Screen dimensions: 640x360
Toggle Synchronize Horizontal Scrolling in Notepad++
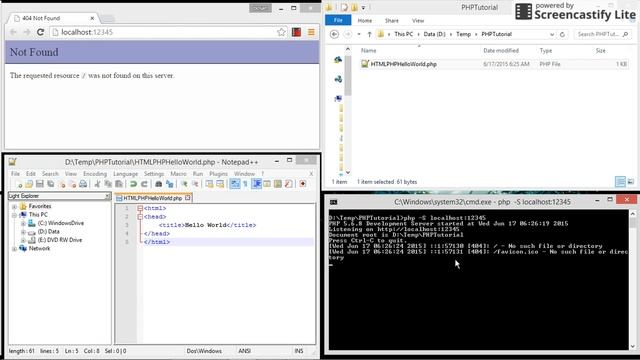click(220, 184)
